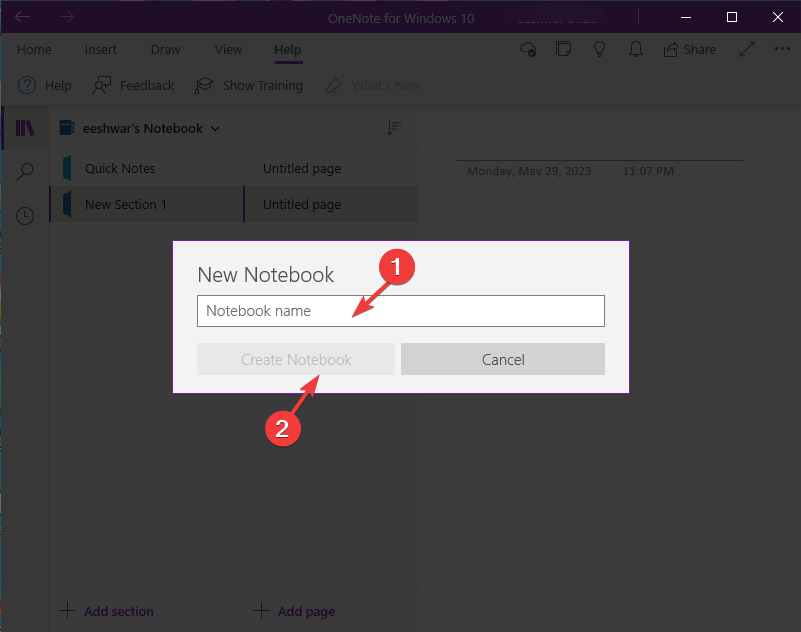
Task: Select the Help tab
Action: click(288, 50)
